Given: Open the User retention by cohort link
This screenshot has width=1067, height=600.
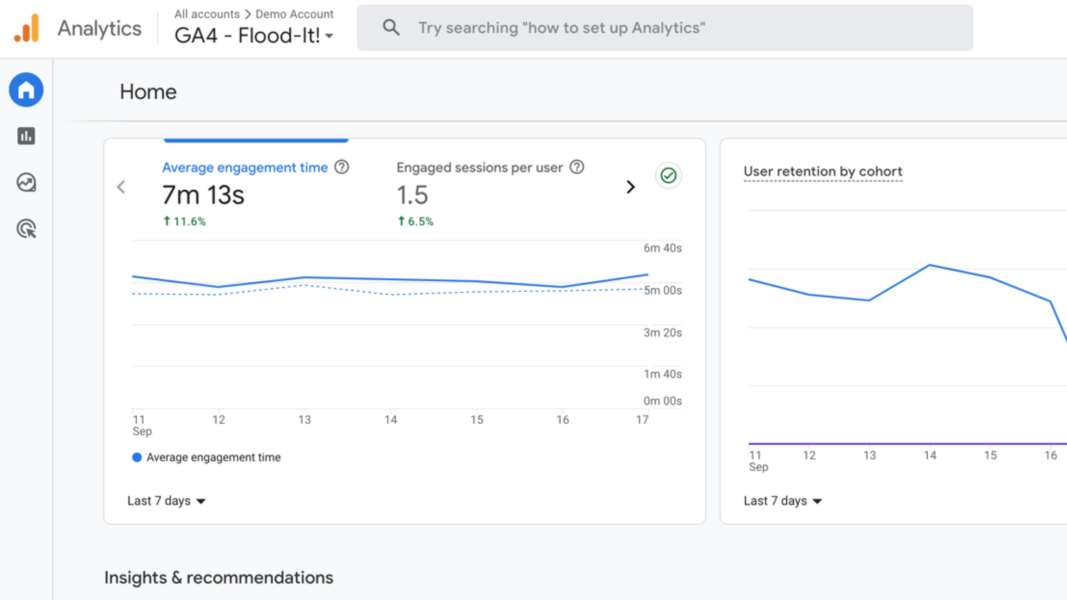Looking at the screenshot, I should point(822,171).
